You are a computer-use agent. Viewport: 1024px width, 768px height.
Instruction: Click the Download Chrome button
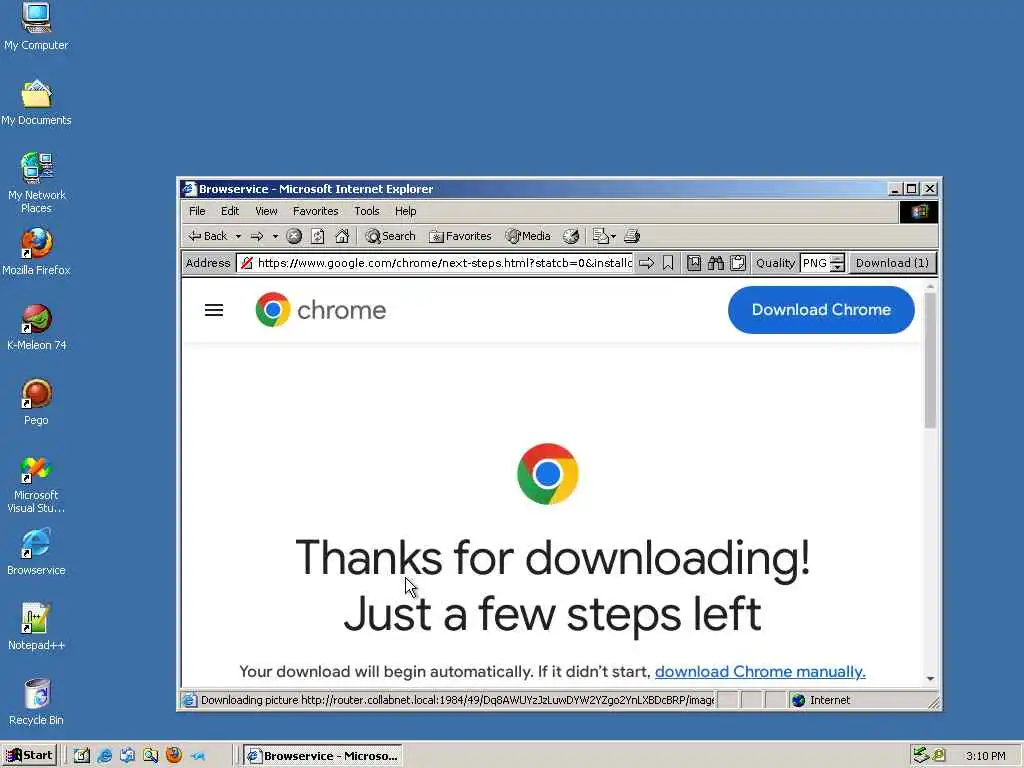(821, 310)
